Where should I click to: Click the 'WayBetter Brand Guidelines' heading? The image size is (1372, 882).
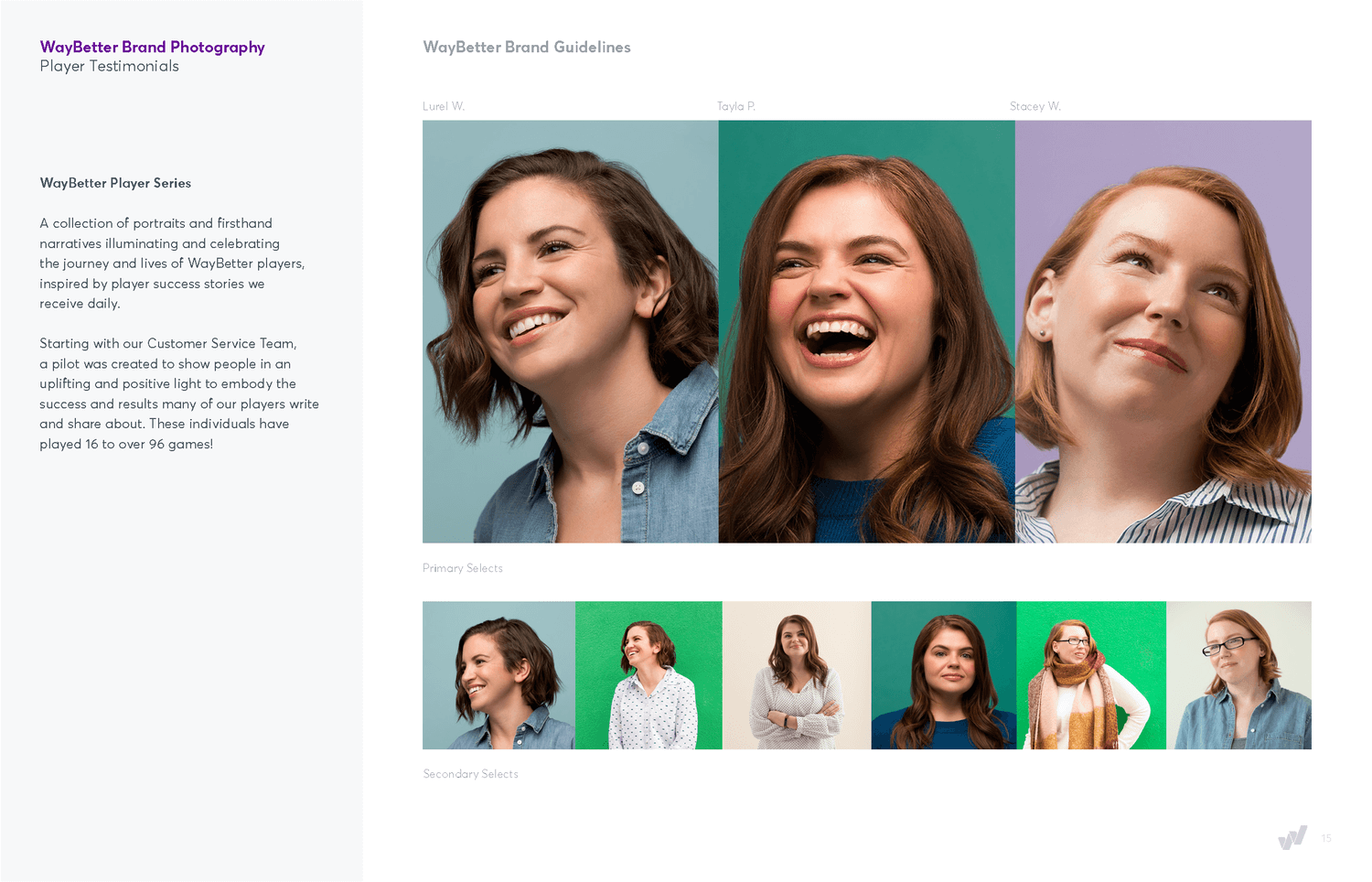[527, 47]
